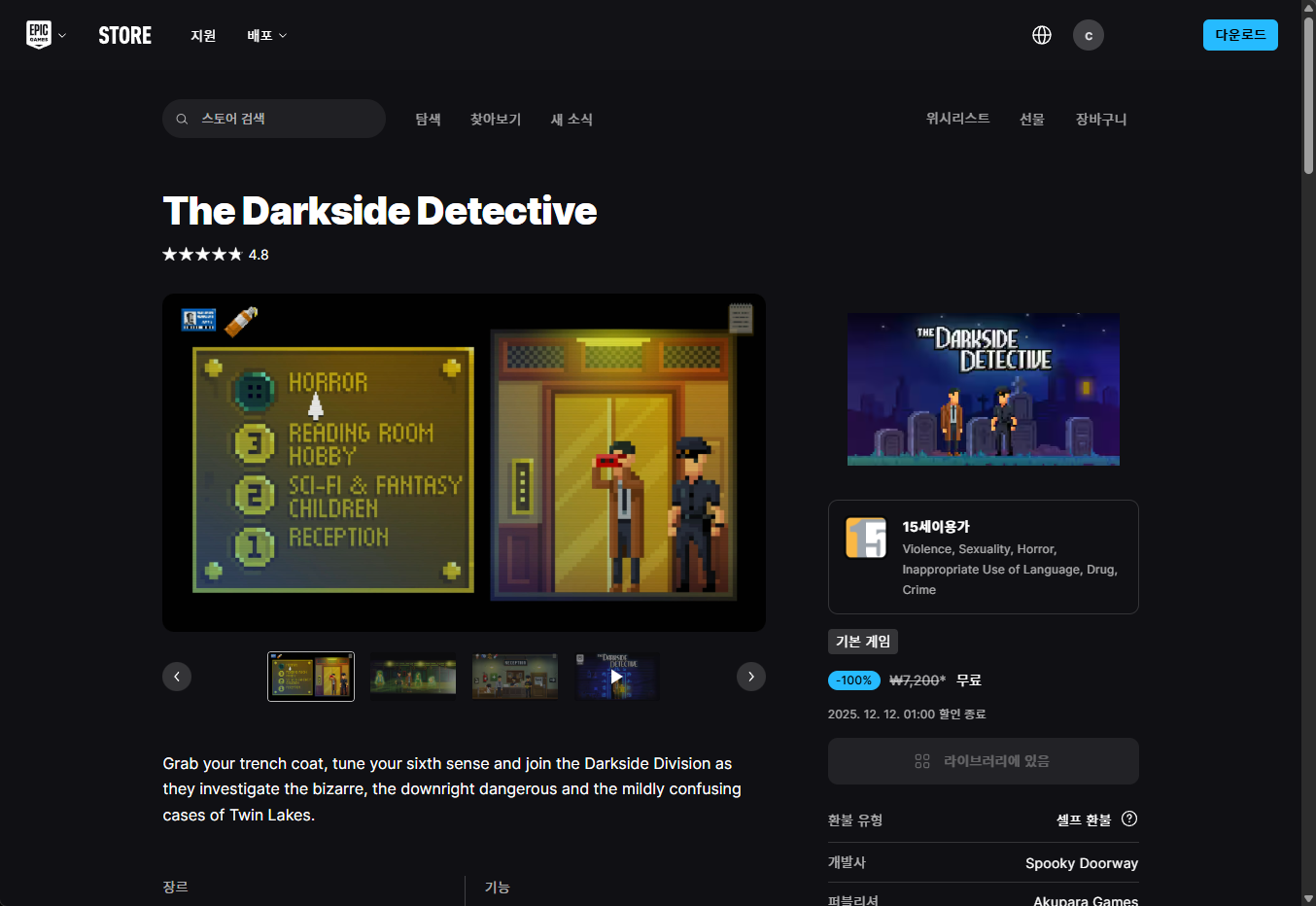Click the 스토어 검색 search field
1316x906 pixels.
click(x=274, y=119)
